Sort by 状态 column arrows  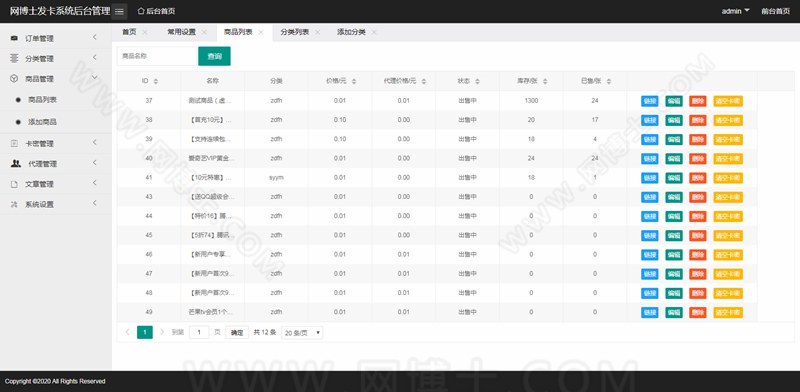478,81
